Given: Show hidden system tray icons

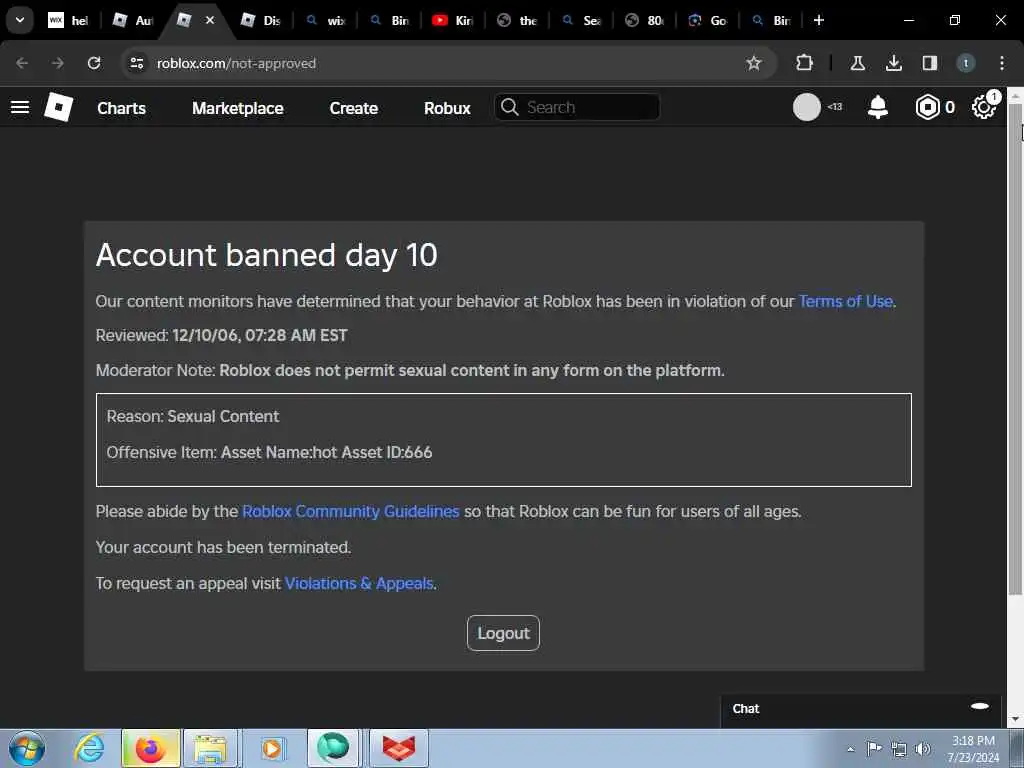Looking at the screenshot, I should pos(850,749).
